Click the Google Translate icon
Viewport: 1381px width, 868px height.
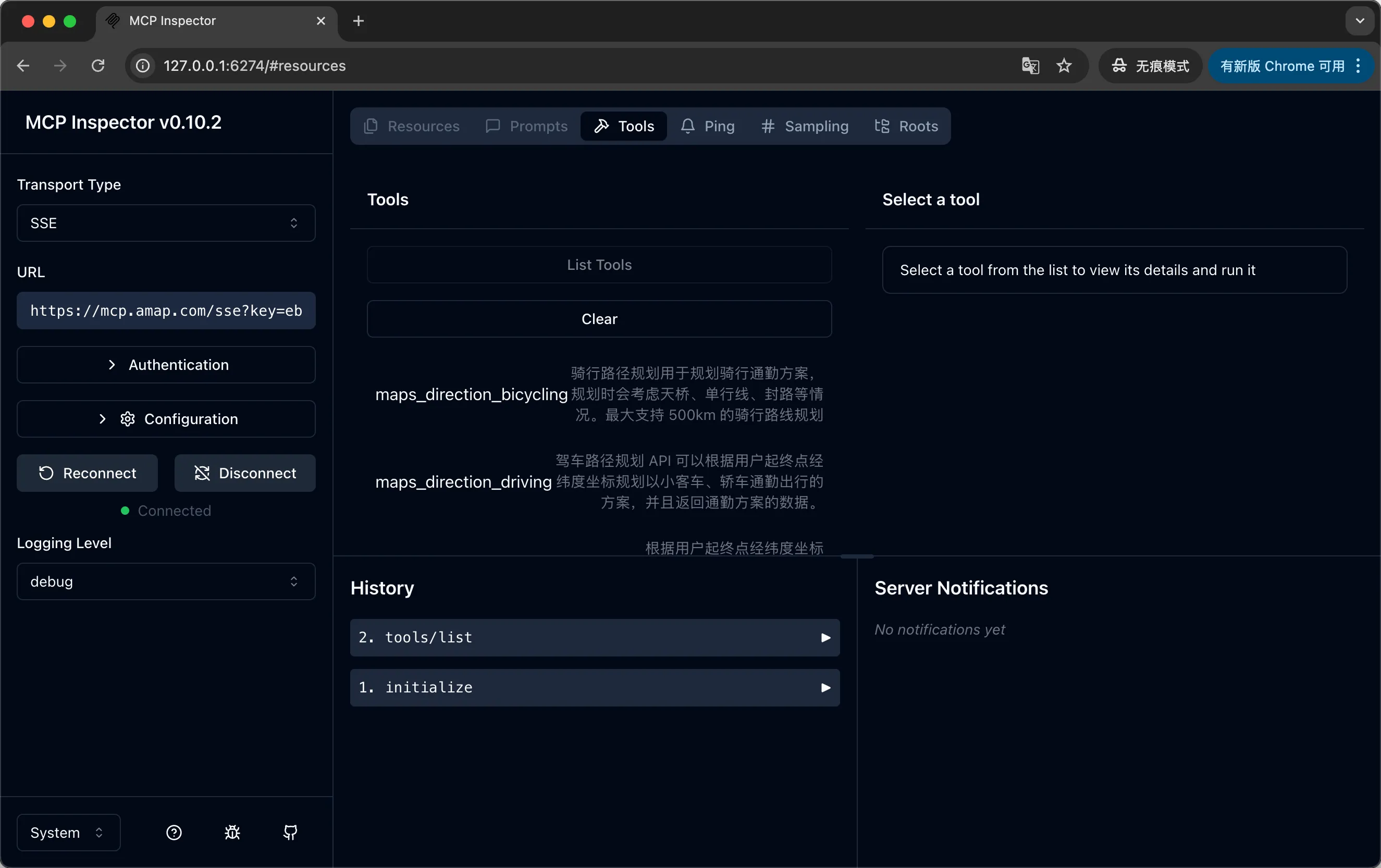coord(1030,66)
